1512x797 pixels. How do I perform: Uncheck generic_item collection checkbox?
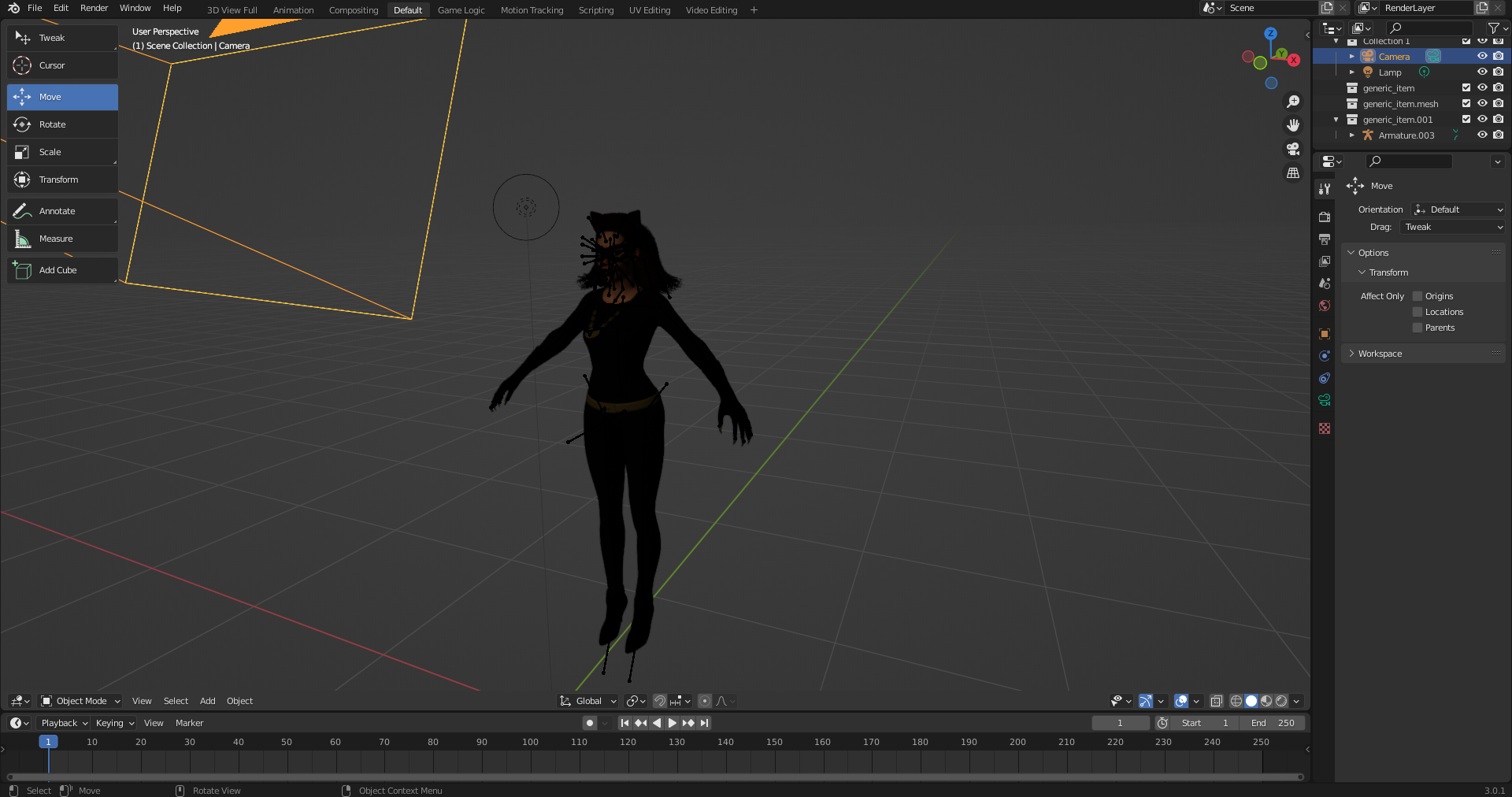(1466, 87)
